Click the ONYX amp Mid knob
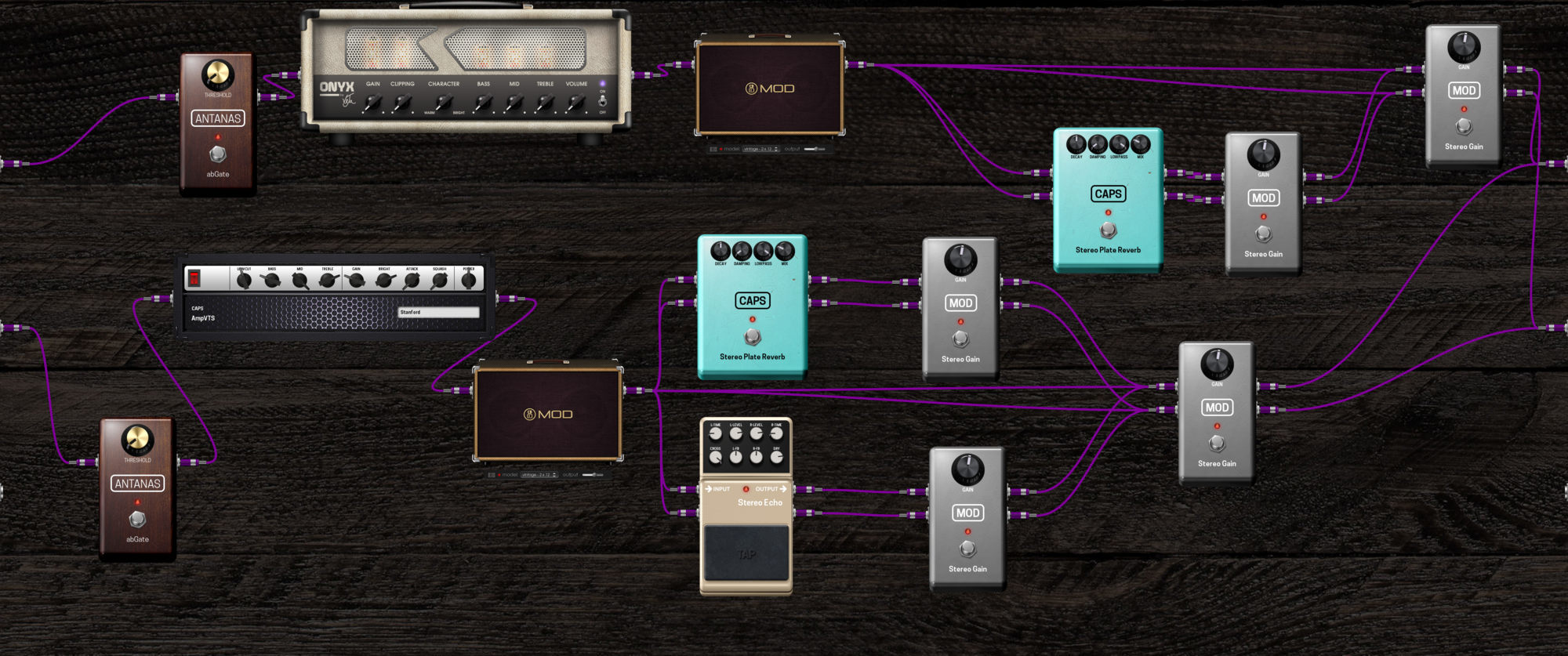 coord(514,102)
